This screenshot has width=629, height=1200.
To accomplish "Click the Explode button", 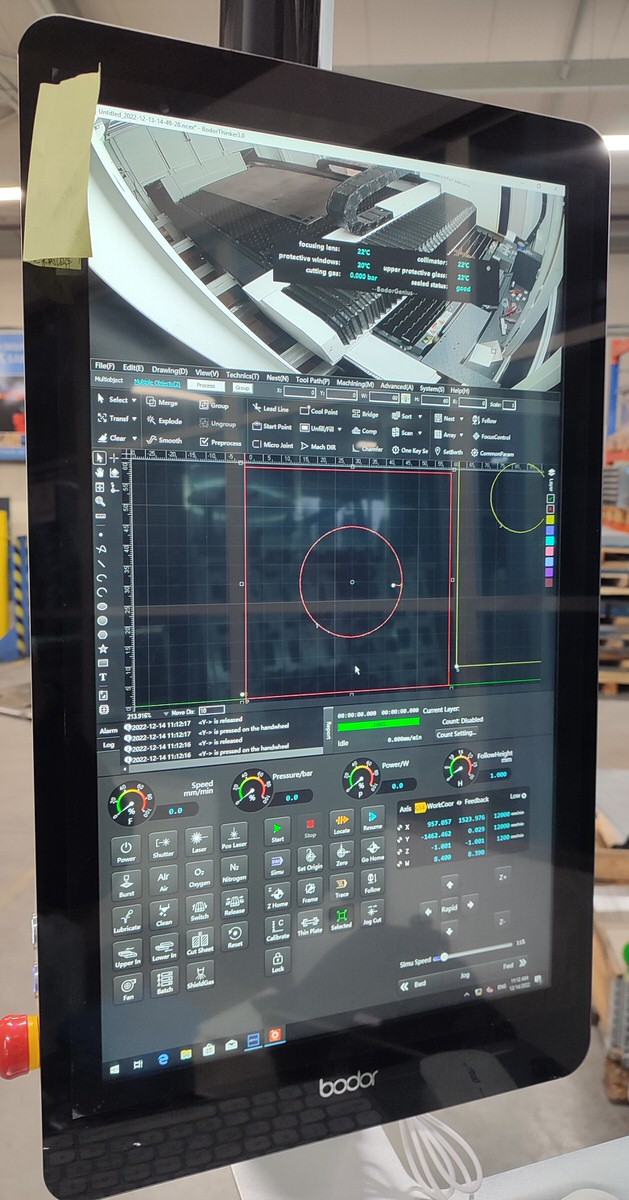I will pos(163,421).
